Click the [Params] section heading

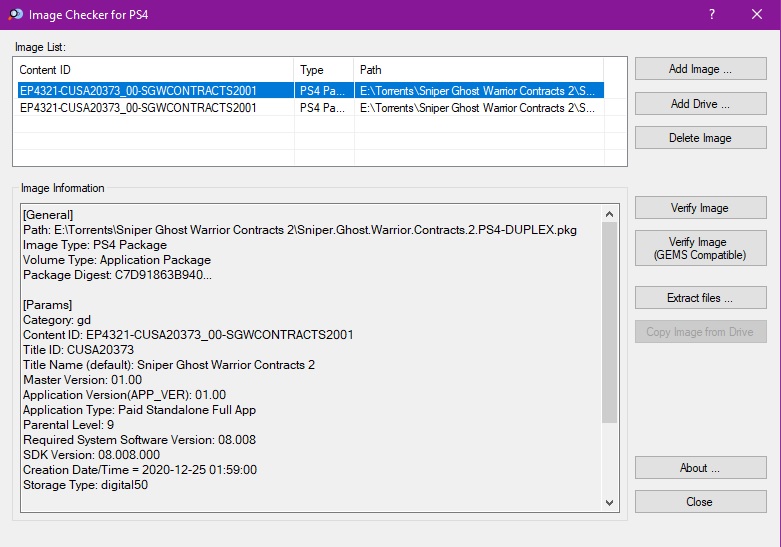(x=47, y=305)
